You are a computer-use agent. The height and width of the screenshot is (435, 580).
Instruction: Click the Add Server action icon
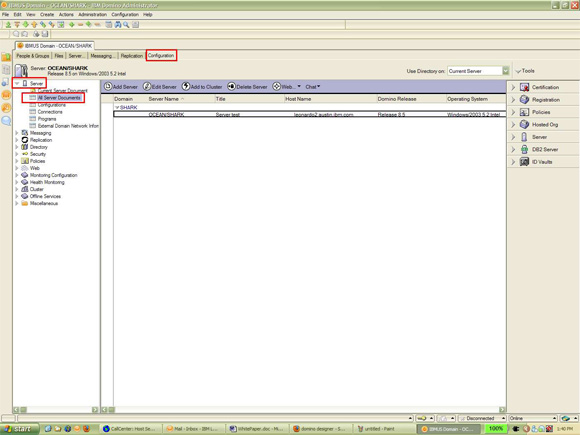pyautogui.click(x=108, y=87)
